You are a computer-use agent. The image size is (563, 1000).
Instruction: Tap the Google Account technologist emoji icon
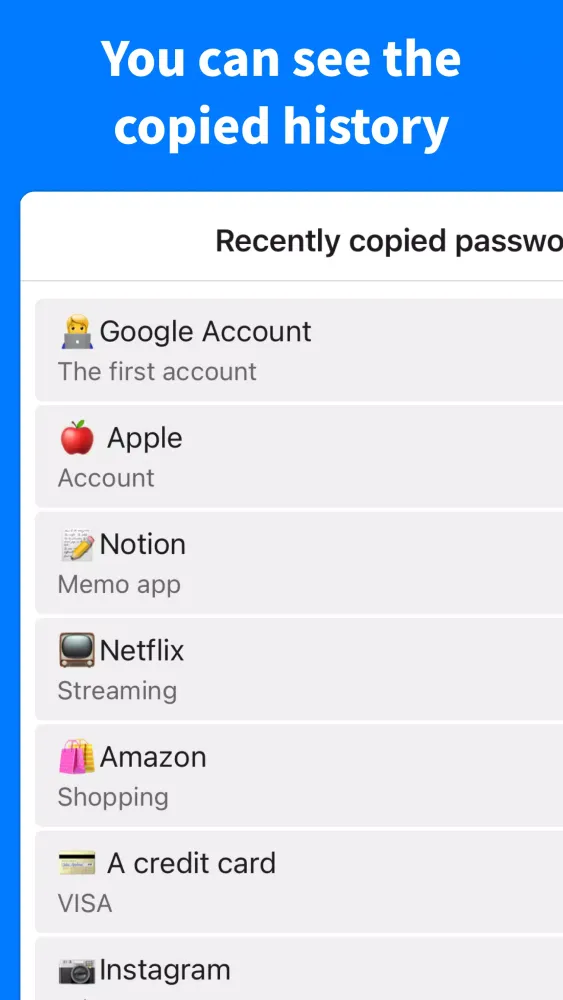[77, 332]
